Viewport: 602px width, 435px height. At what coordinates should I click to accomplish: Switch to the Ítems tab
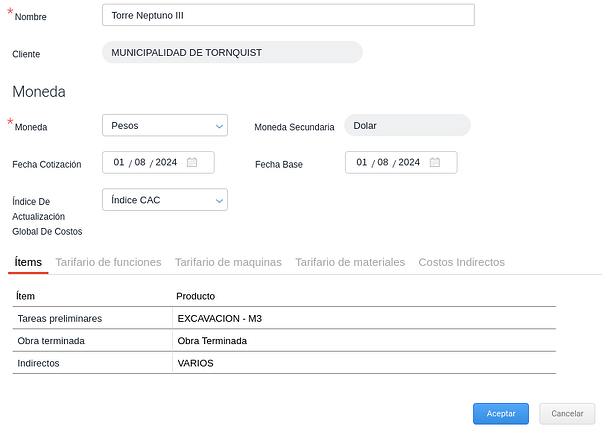[x=28, y=262]
